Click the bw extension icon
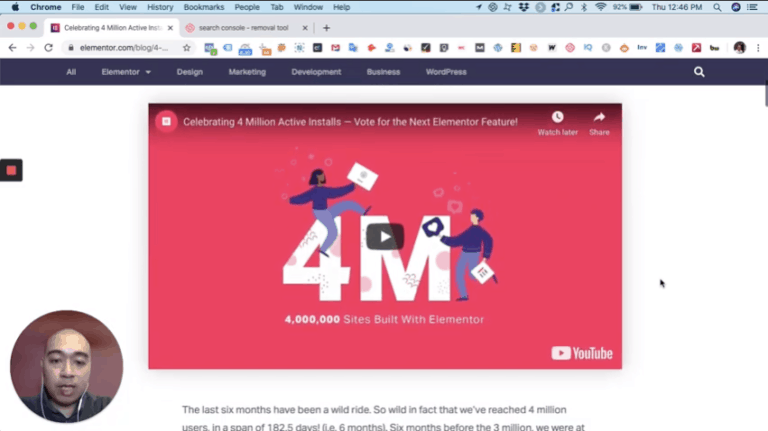Screen dimensions: 768x431 point(715,48)
